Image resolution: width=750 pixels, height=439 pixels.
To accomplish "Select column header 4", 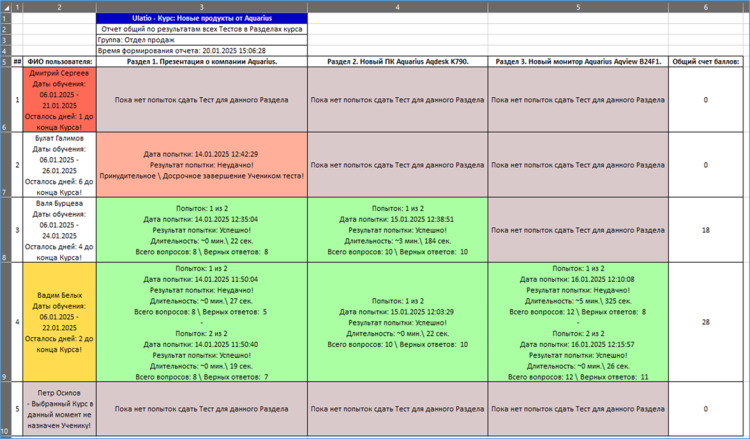I will [x=398, y=7].
